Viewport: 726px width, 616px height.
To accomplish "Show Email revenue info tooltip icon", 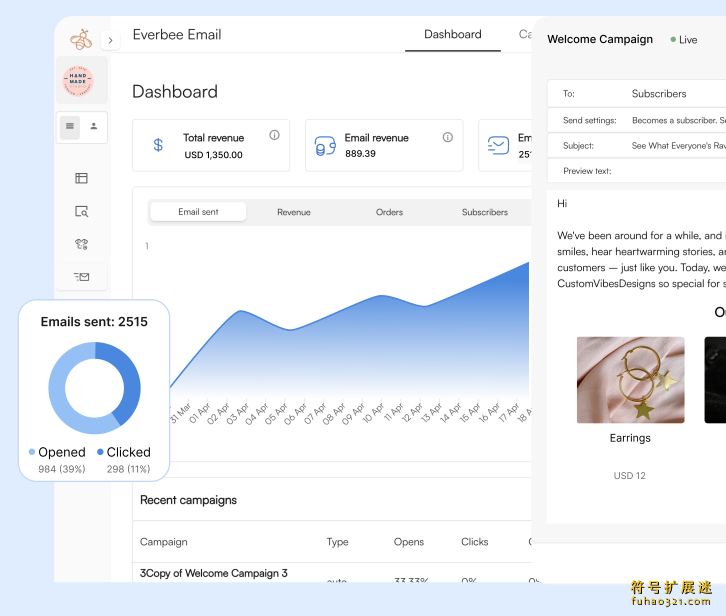I will [448, 137].
